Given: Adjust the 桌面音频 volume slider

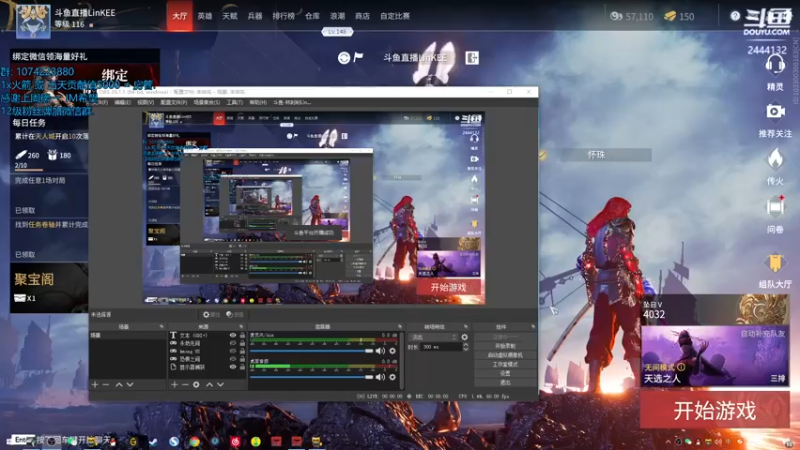Looking at the screenshot, I should click(312, 377).
